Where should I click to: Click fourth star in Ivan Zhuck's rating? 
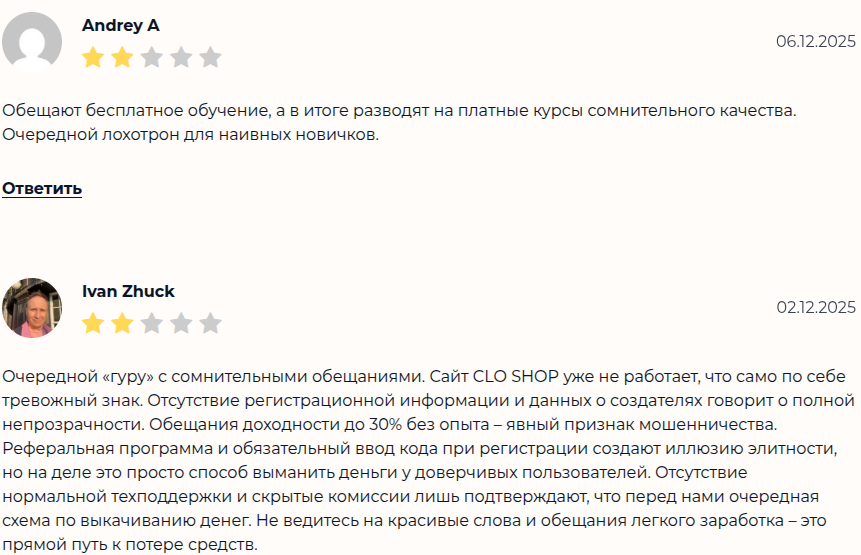181,323
